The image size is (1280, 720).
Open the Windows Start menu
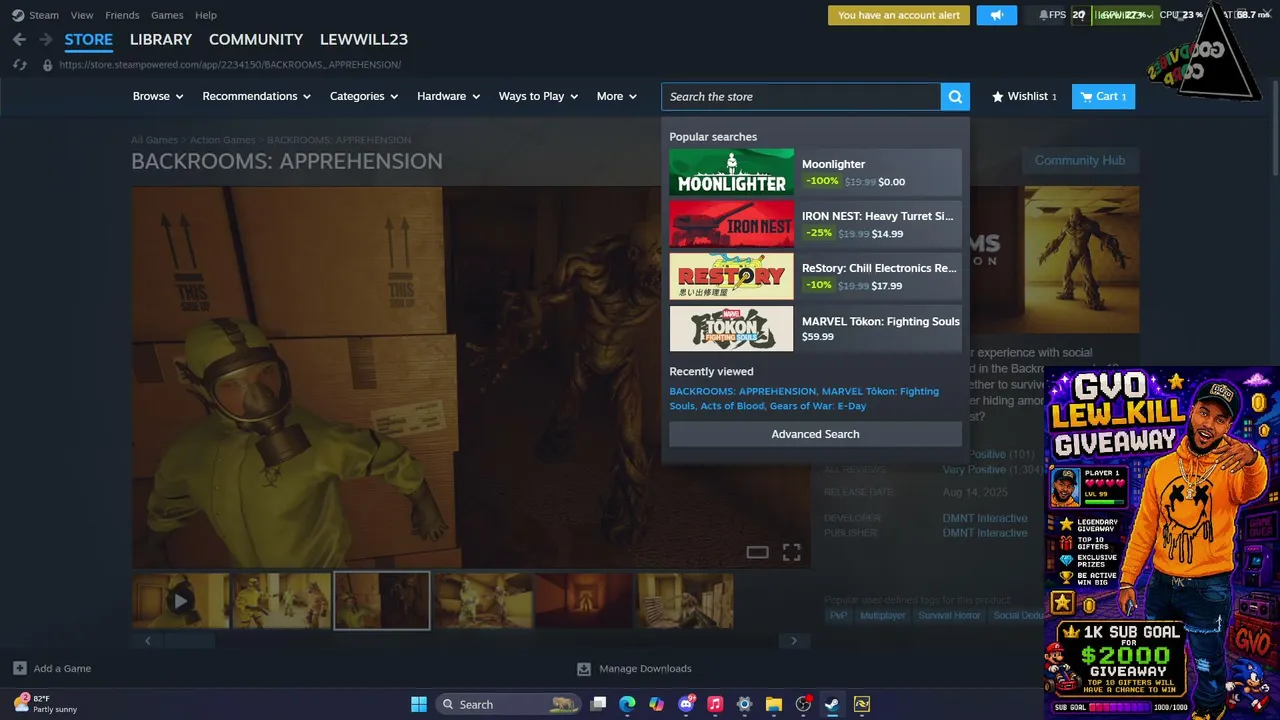[x=419, y=704]
